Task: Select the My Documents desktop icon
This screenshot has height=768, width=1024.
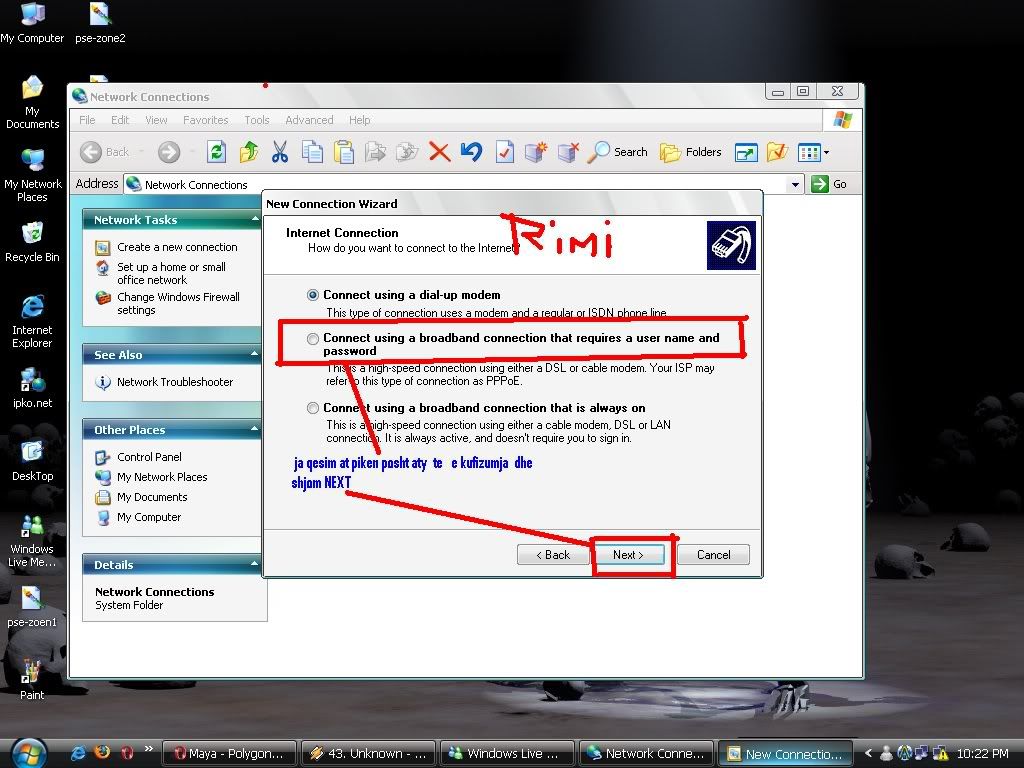Action: [32, 103]
